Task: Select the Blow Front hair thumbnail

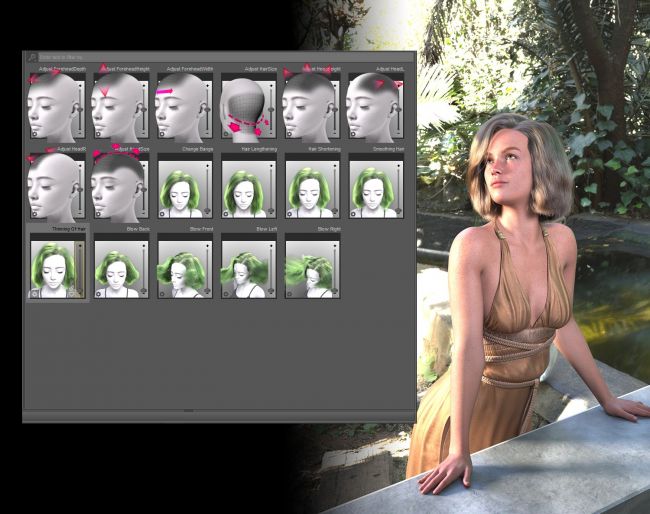Action: pyautogui.click(x=181, y=267)
